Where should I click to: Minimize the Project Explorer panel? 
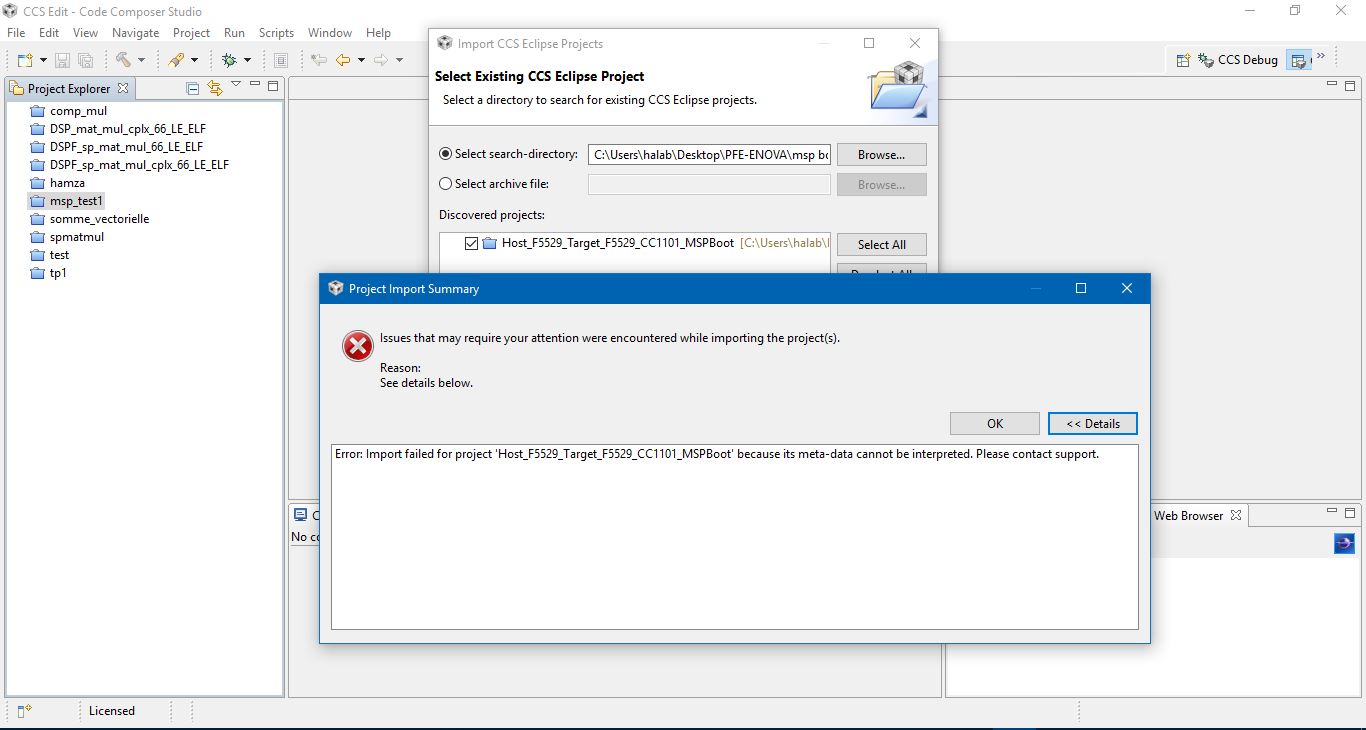click(255, 86)
